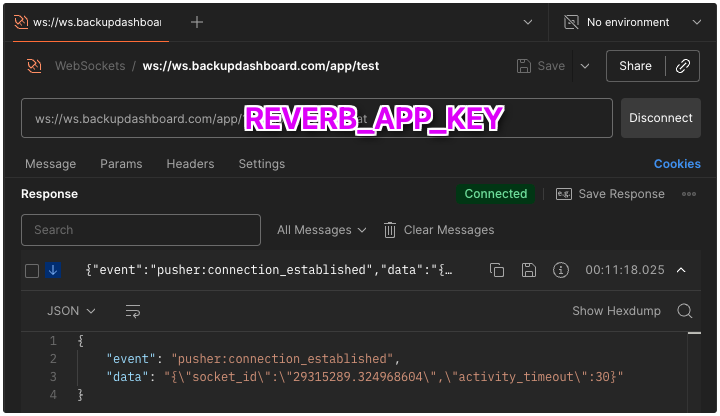Expand the All Messages filter dropdown
The height and width of the screenshot is (416, 720).
(x=321, y=230)
